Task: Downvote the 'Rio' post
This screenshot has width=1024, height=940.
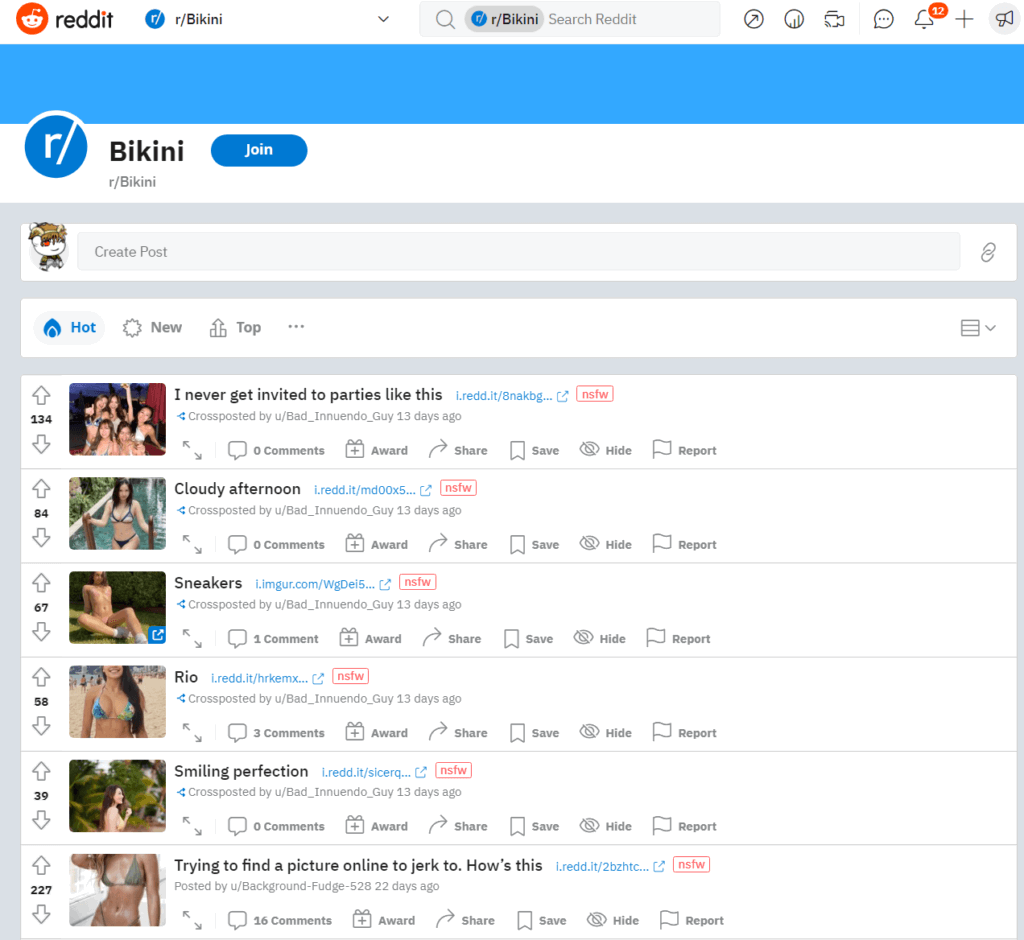Action: [x=41, y=726]
